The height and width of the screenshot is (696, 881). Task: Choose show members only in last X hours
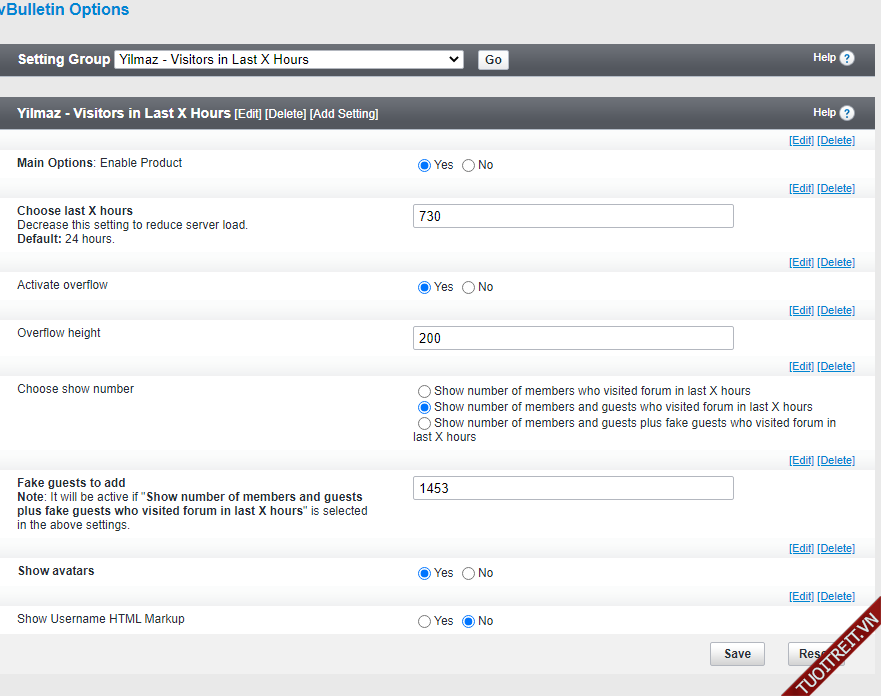pyautogui.click(x=425, y=391)
